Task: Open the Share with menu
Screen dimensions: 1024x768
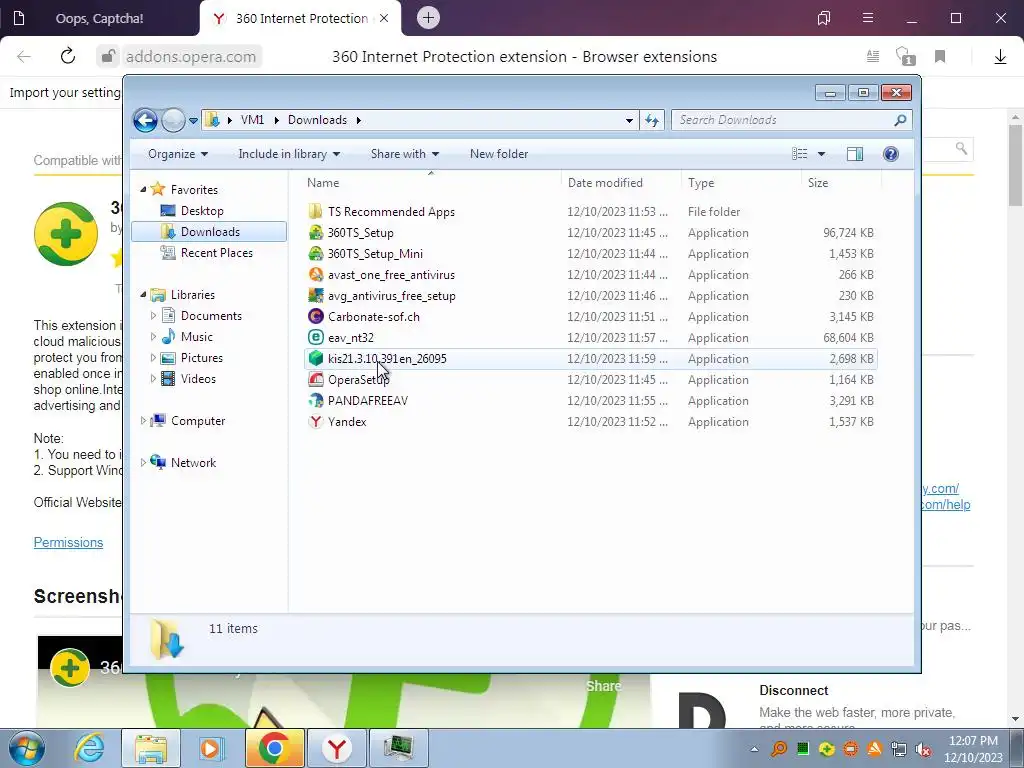Action: [x=405, y=154]
